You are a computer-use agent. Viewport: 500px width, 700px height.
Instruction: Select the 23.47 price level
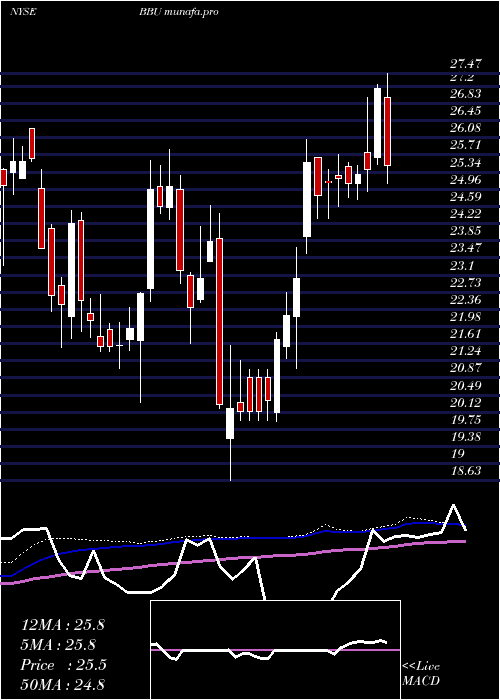tap(466, 248)
